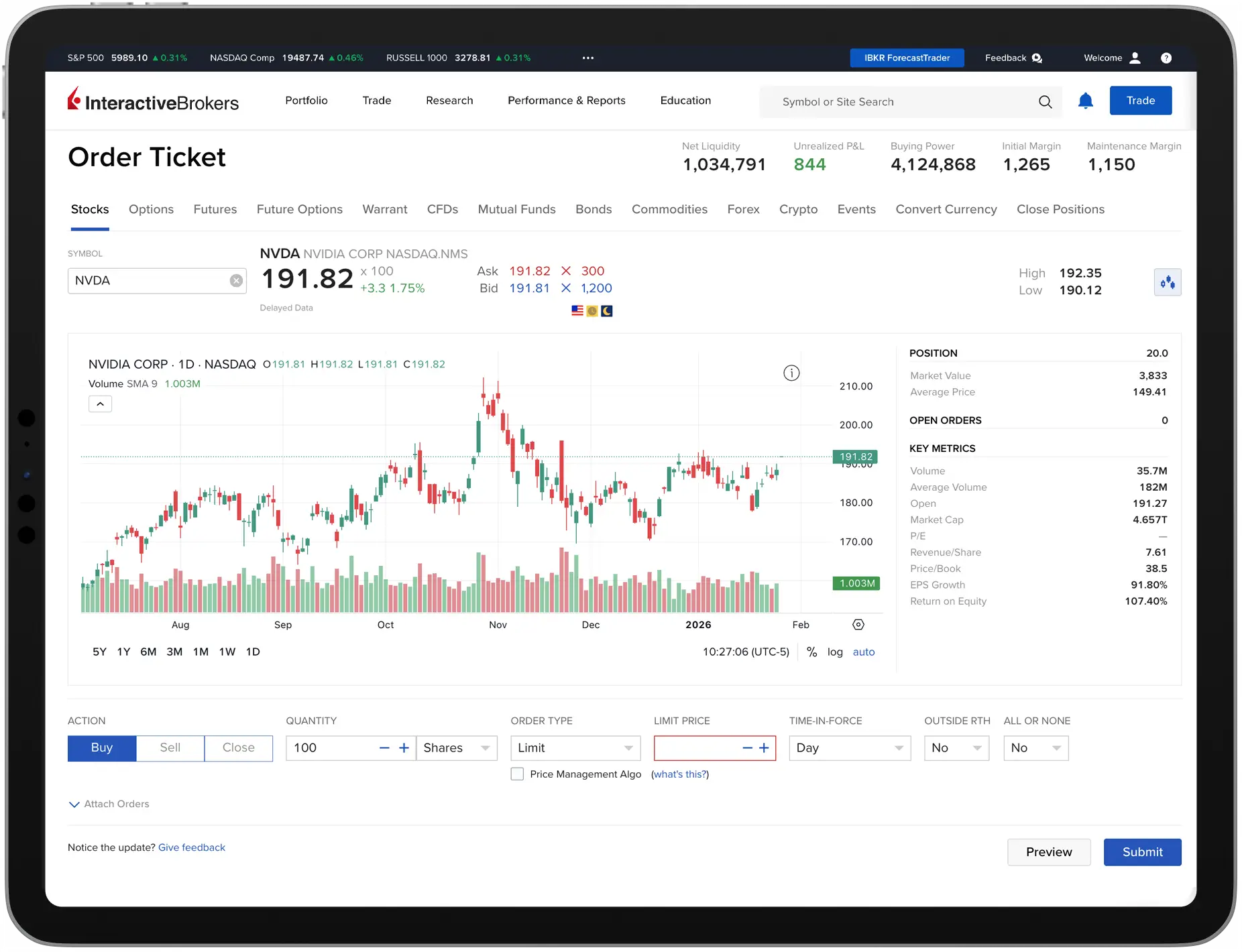
Task: Decrease limit price with minus icon
Action: (x=747, y=748)
